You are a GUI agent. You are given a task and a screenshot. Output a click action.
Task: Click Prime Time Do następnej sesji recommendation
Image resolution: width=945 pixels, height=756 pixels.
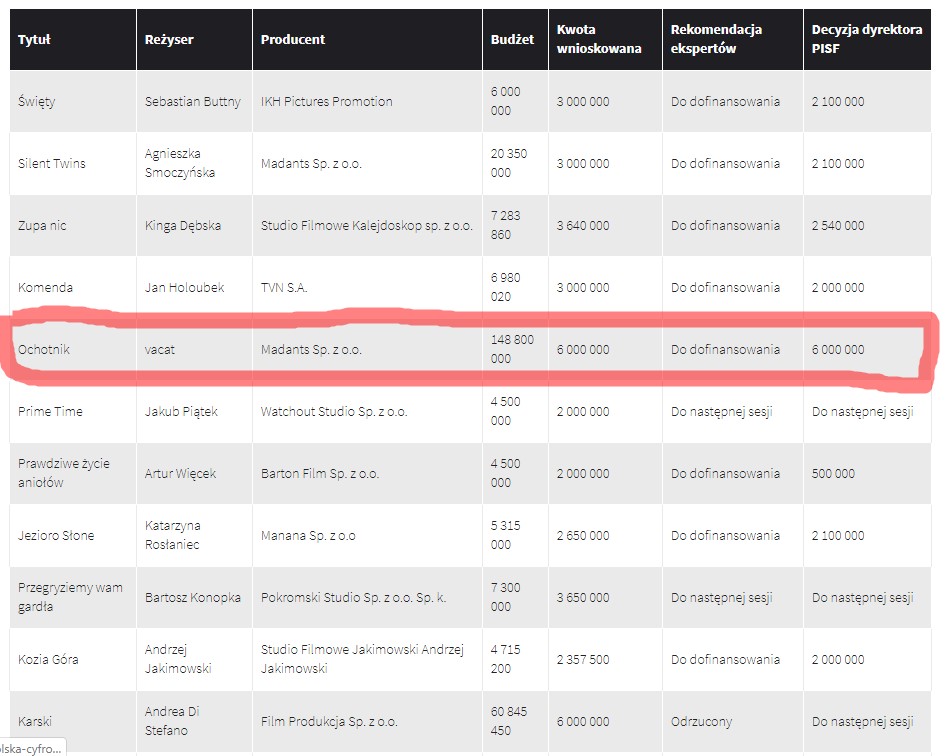721,412
